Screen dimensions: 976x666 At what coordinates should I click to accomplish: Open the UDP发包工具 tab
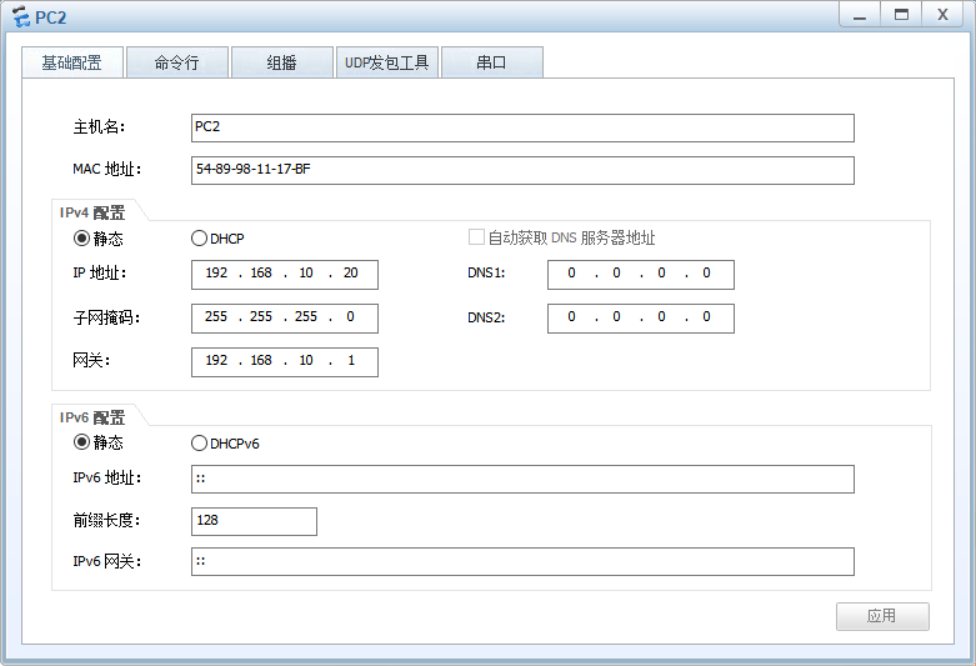[388, 62]
